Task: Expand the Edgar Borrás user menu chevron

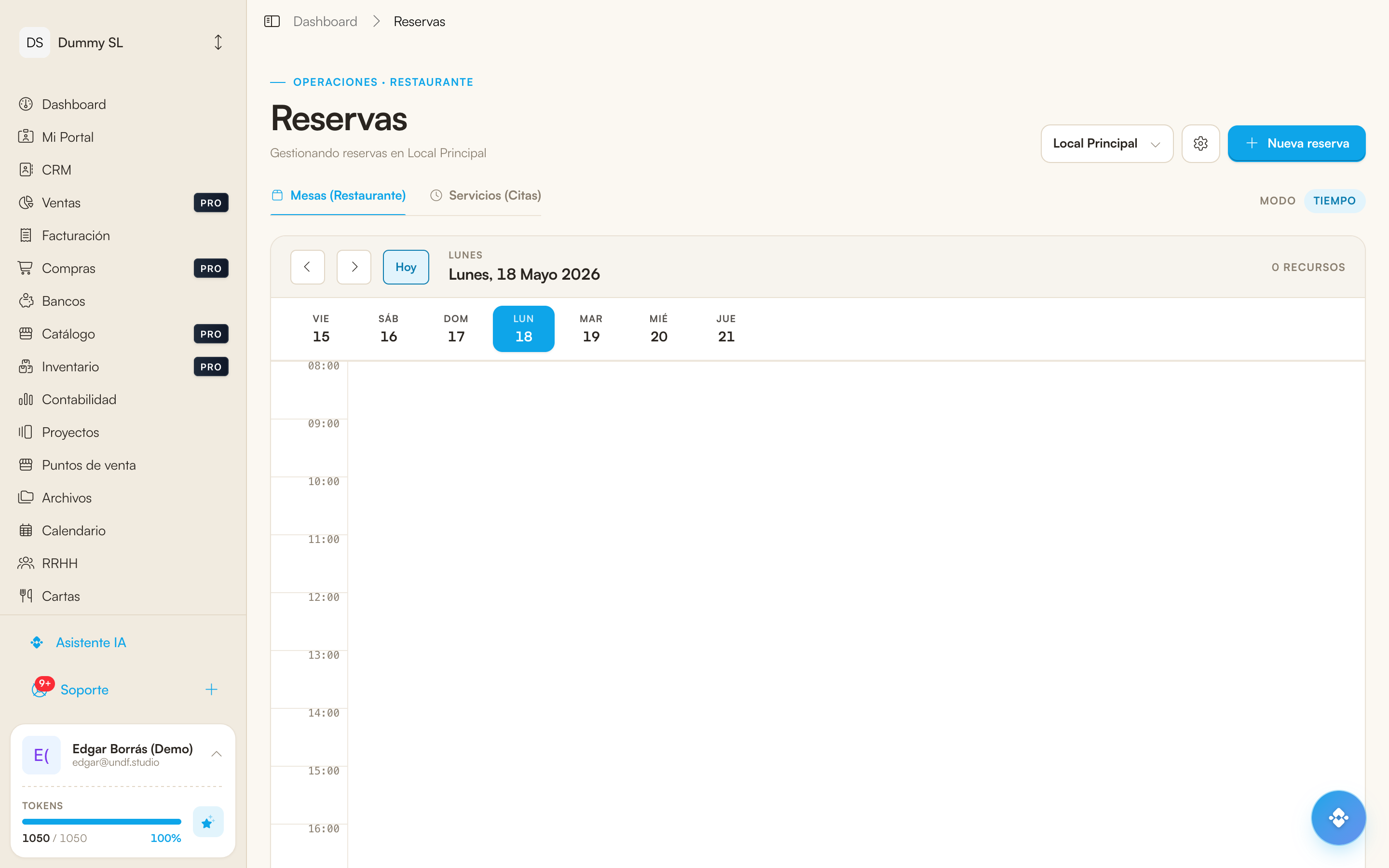Action: [217, 754]
